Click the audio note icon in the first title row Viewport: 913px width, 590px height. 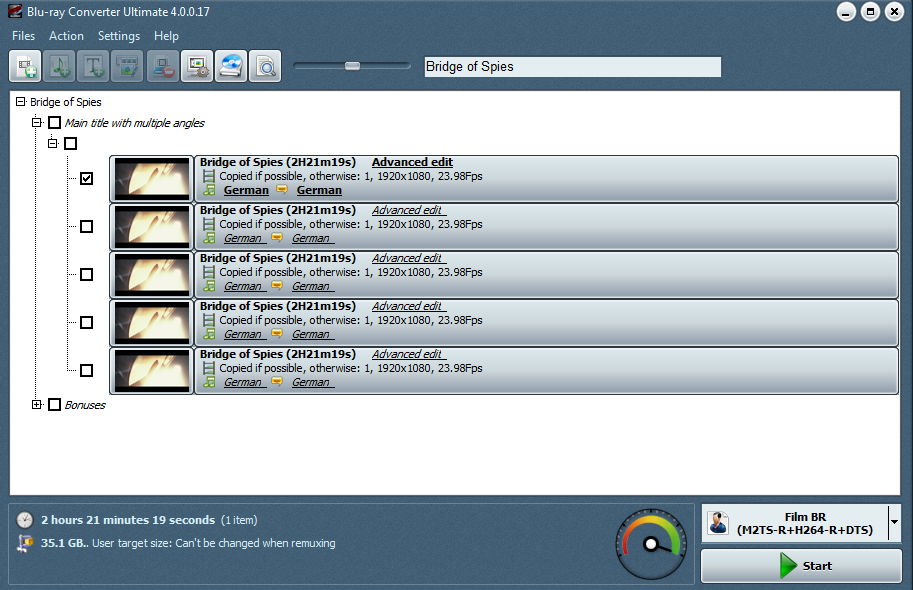(x=209, y=190)
